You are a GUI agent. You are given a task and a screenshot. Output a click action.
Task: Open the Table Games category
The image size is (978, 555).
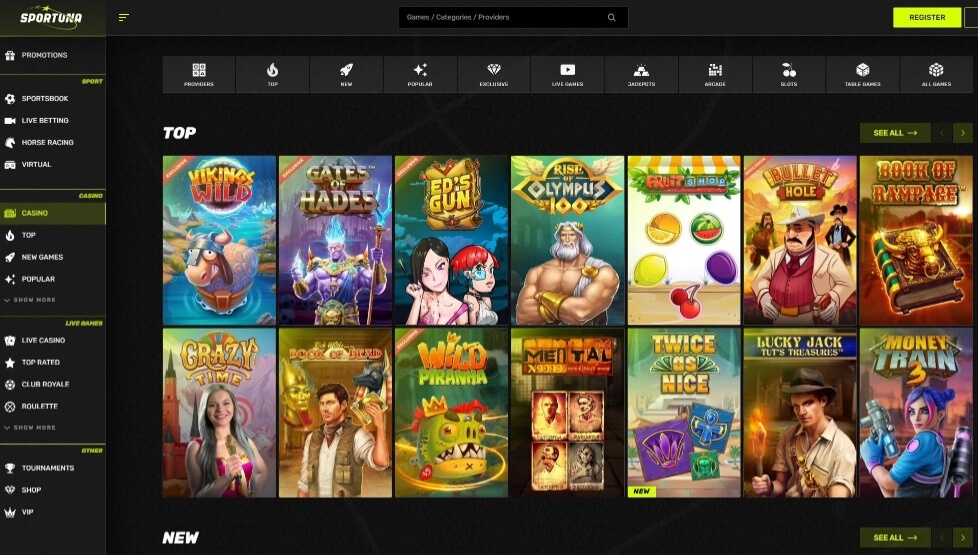863,74
